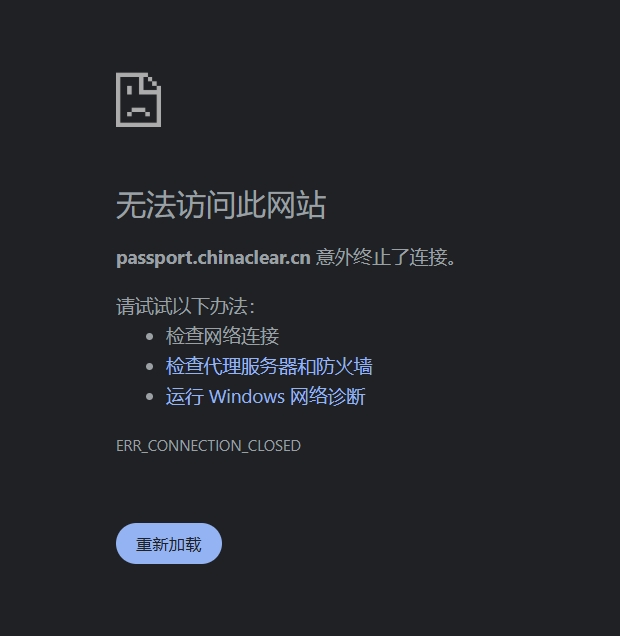Click the bullet before 检查代理服务器和防火墙

point(149,366)
